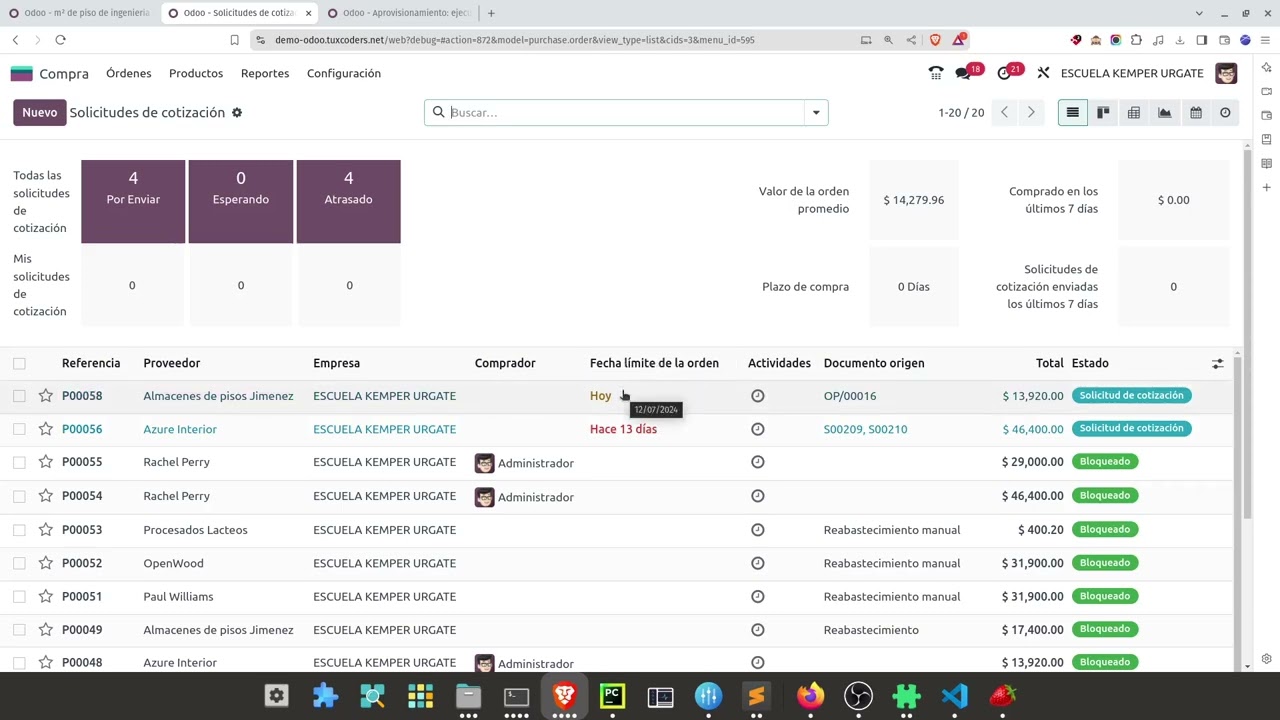The image size is (1280, 720).
Task: Toggle priority star for P00058
Action: 45,396
